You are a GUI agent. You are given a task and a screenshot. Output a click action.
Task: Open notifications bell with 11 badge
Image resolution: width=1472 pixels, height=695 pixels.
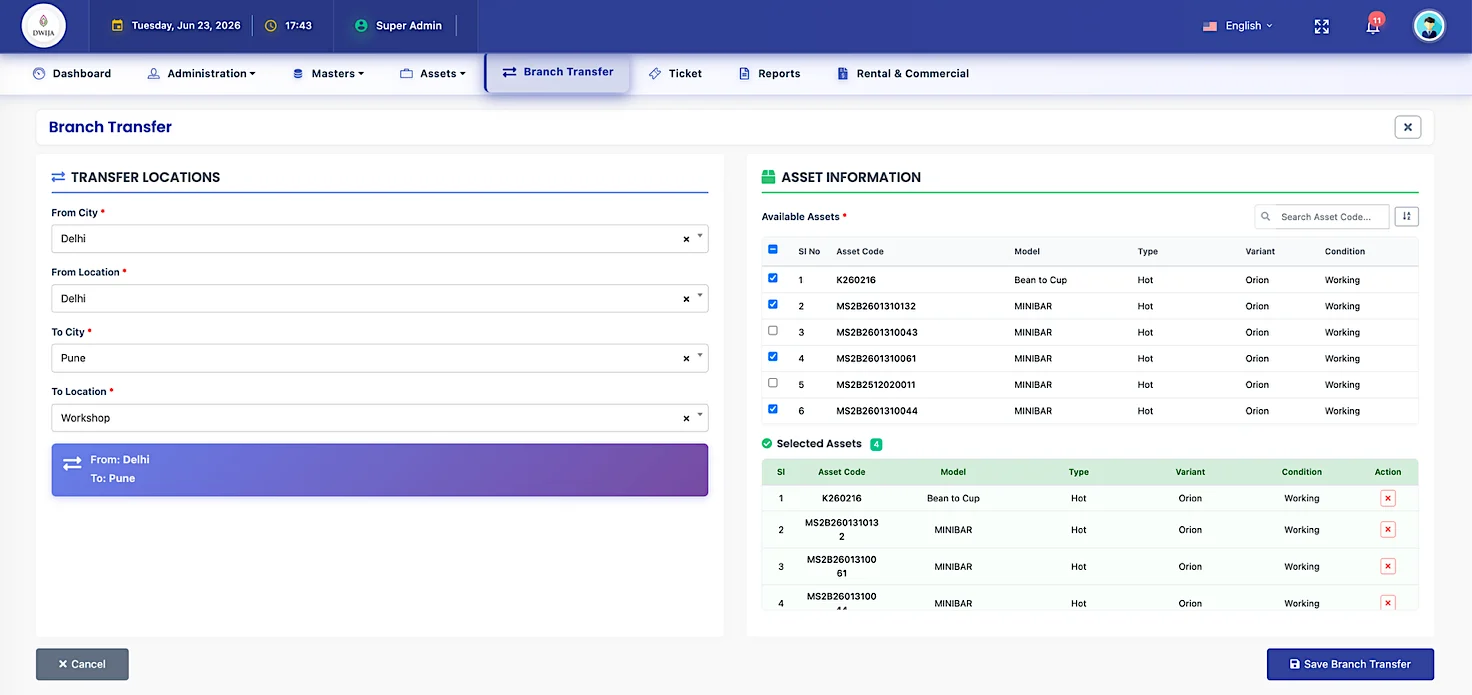[x=1374, y=25]
